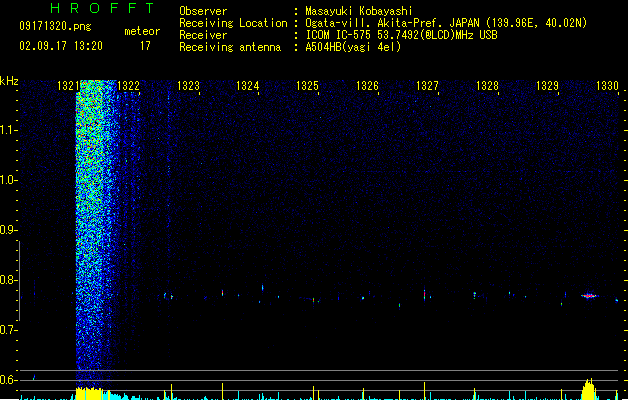
Task: Click time marker 1328
Action: coord(487,86)
